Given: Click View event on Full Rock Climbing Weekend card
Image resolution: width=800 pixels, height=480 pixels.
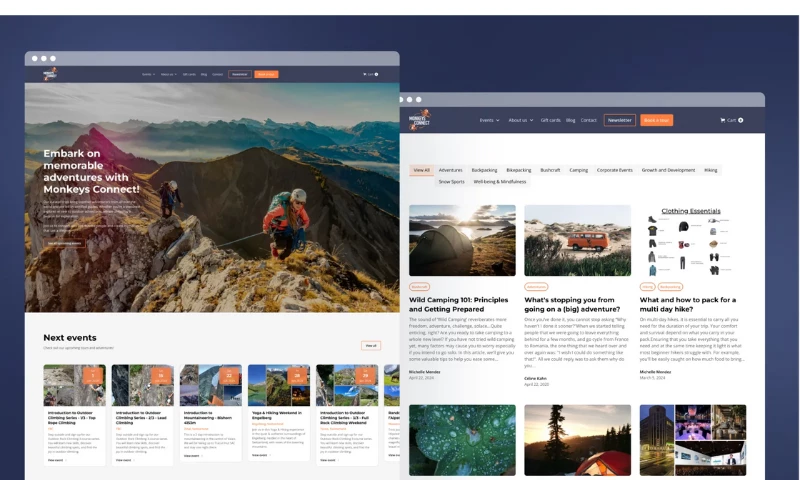Looking at the screenshot, I should pyautogui.click(x=329, y=460).
